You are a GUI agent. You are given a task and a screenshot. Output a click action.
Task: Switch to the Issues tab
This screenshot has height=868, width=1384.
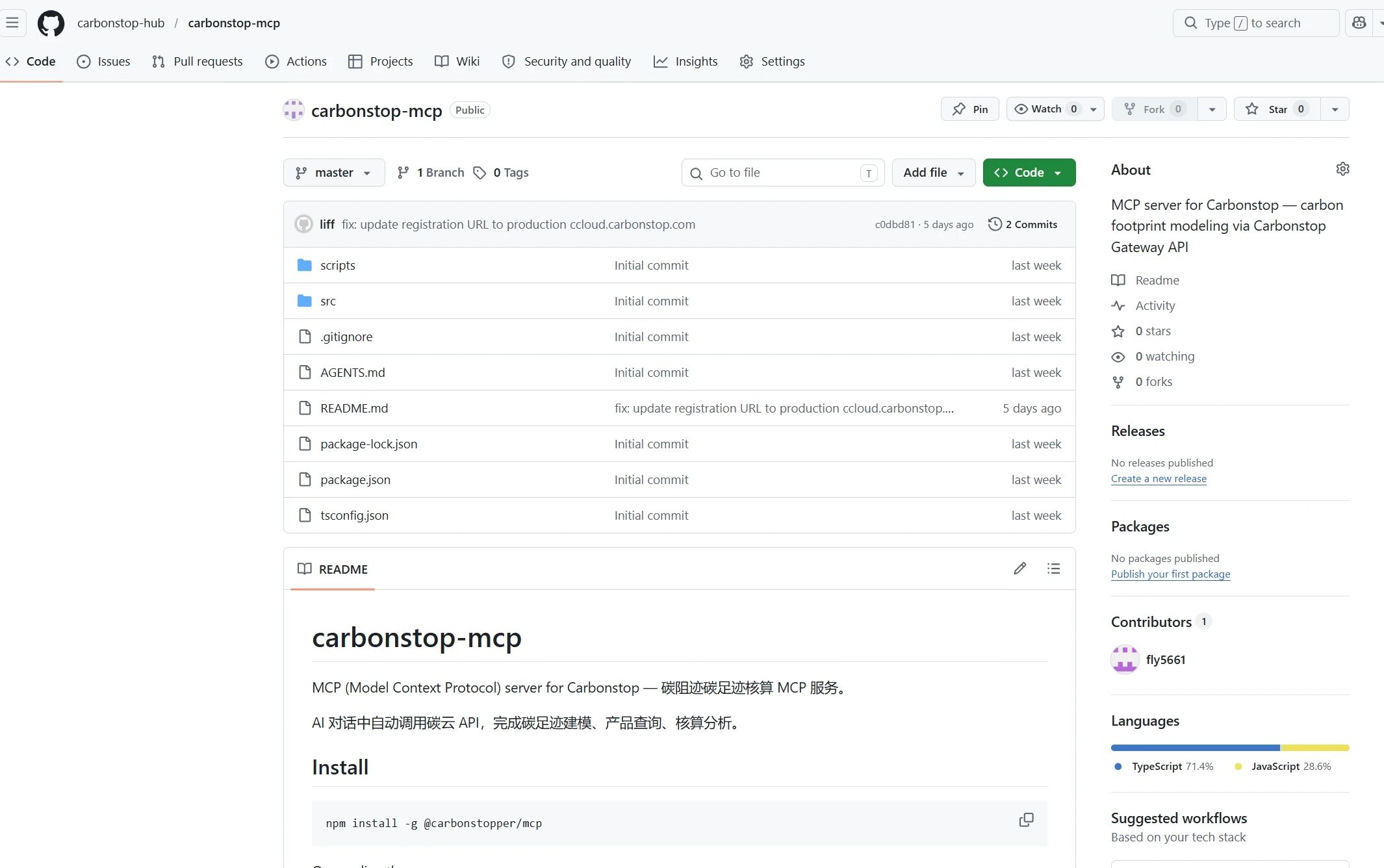103,61
